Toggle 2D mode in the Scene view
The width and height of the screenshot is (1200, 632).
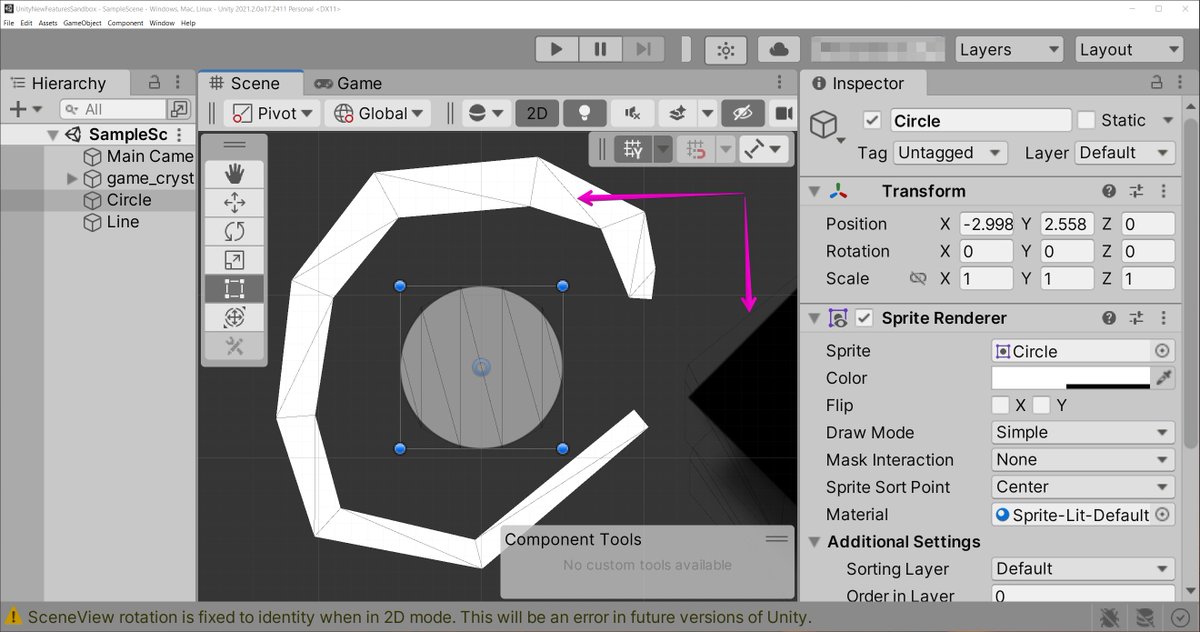[x=536, y=113]
